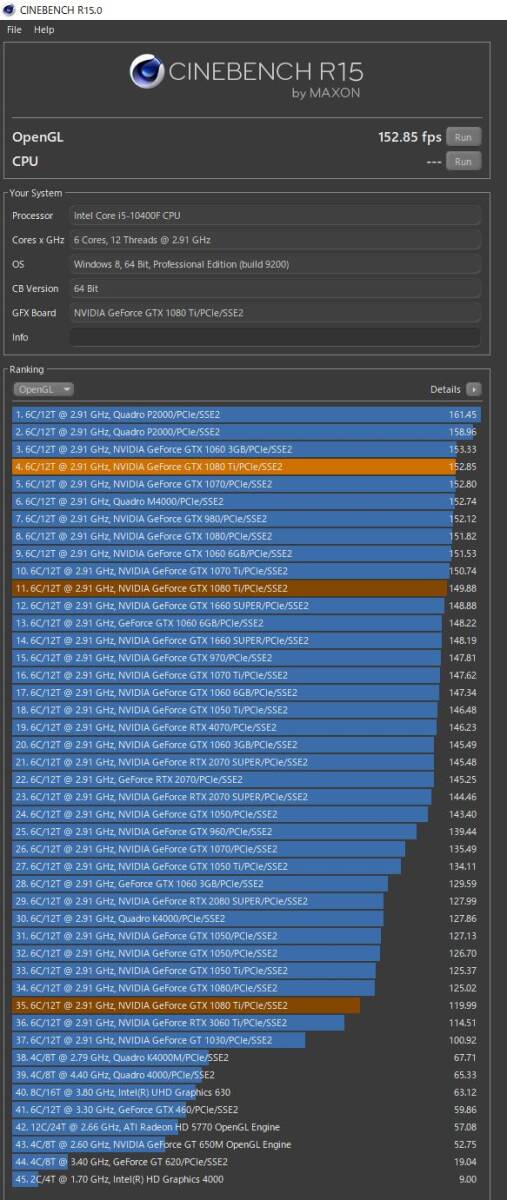The height and width of the screenshot is (1200, 507).
Task: Select rank 37 GT 1030 row
Action: tap(247, 1040)
